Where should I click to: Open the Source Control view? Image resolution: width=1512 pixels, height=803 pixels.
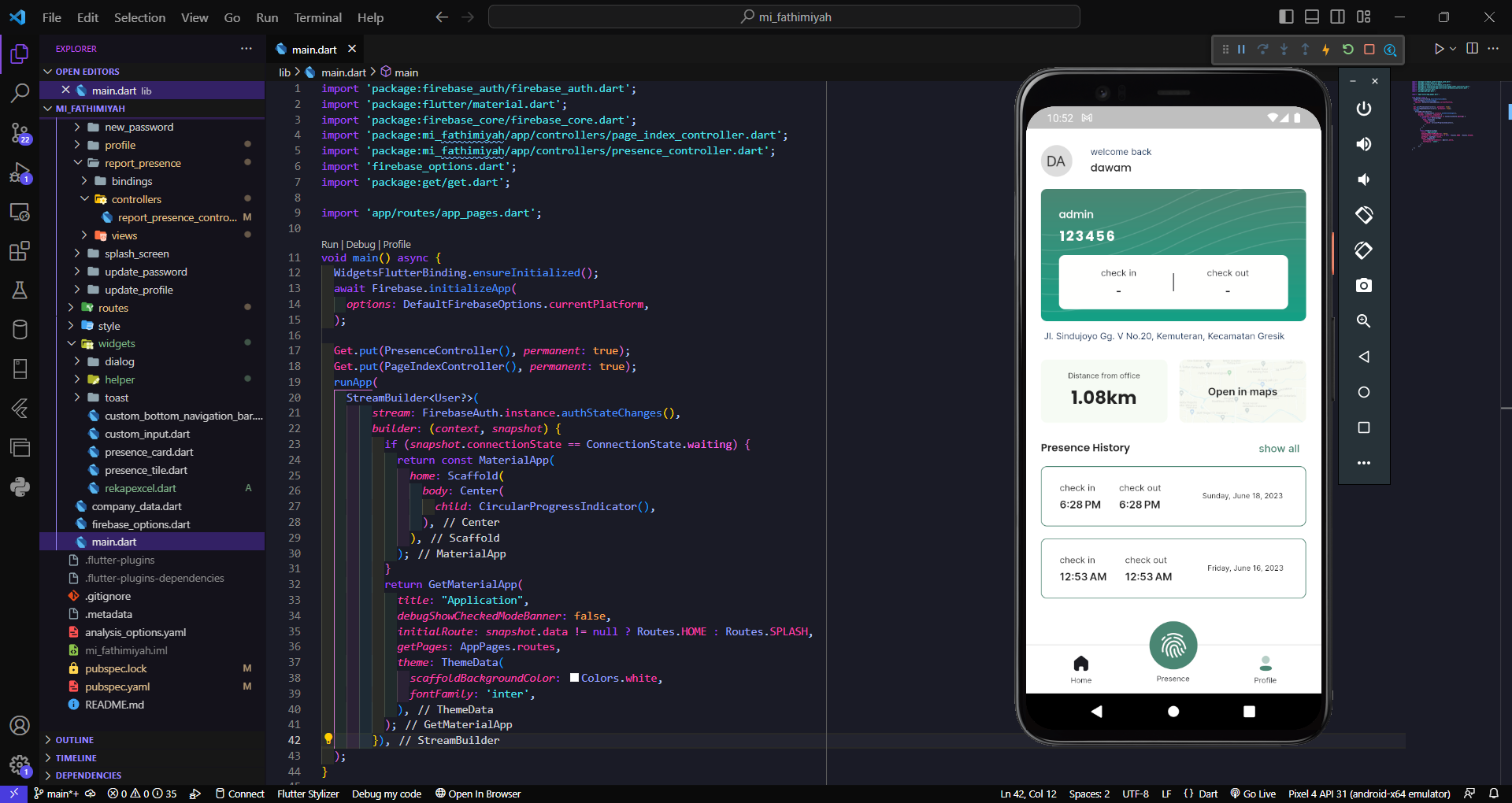[x=20, y=131]
